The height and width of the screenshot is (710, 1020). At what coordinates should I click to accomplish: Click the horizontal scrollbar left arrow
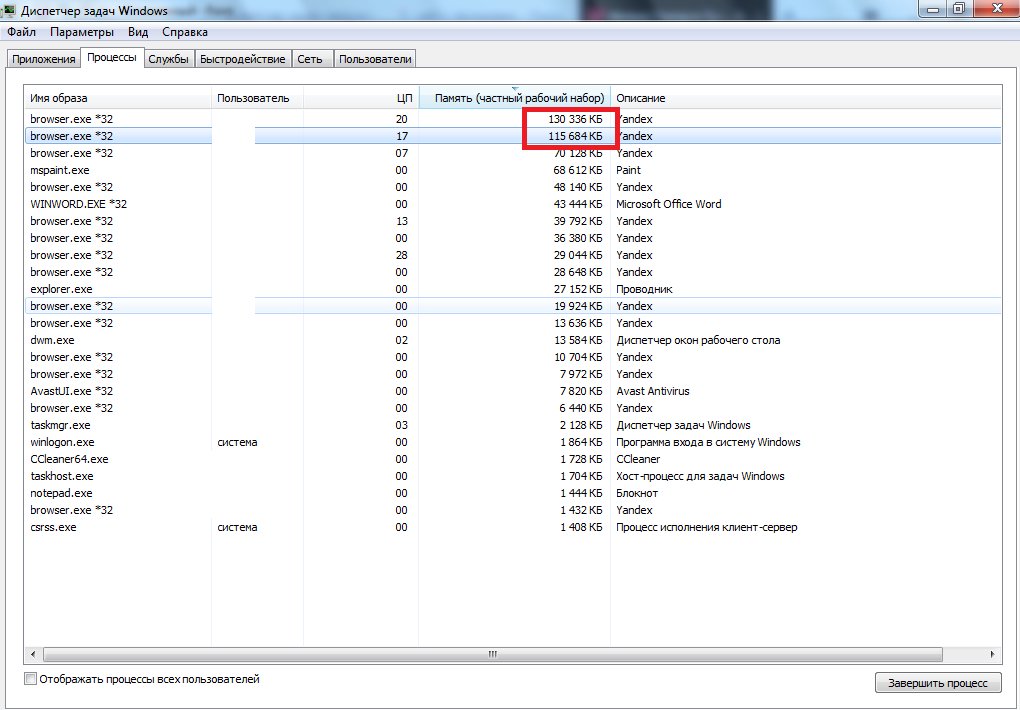tap(33, 654)
